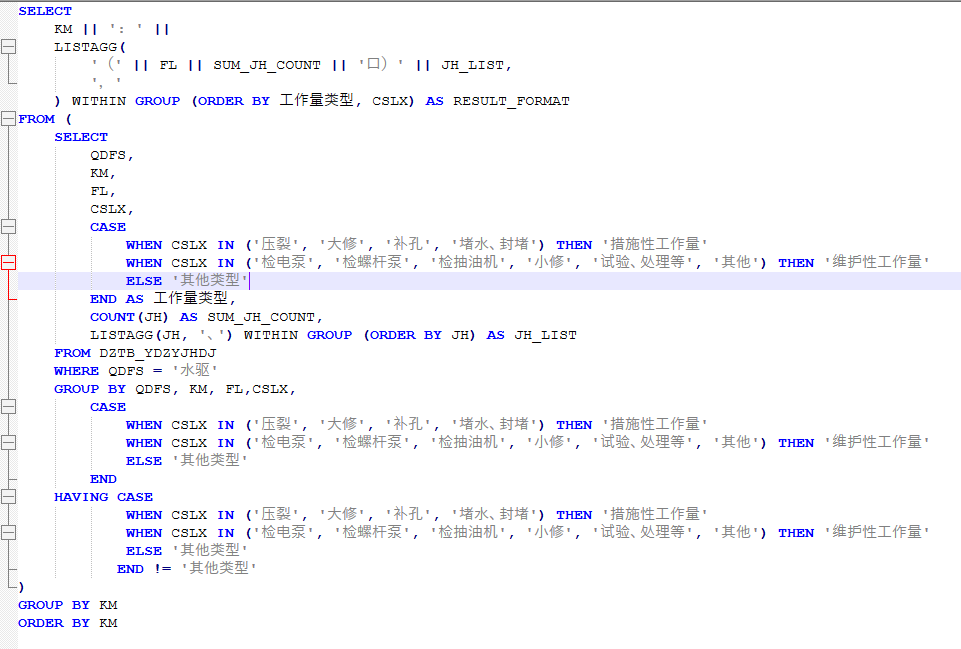The width and height of the screenshot is (961, 649).
Task: Click the closing parenthesis above GROUP BY KM
Action: click(21, 587)
